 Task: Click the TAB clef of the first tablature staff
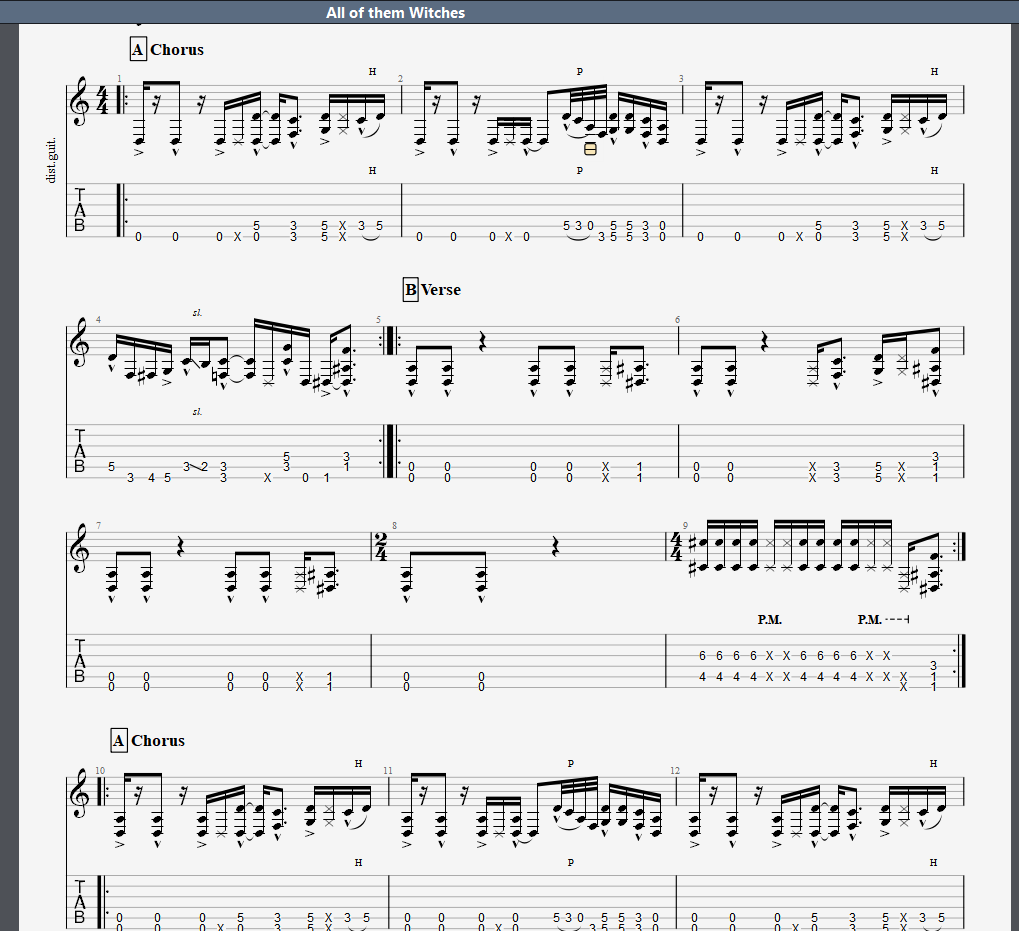pyautogui.click(x=79, y=210)
